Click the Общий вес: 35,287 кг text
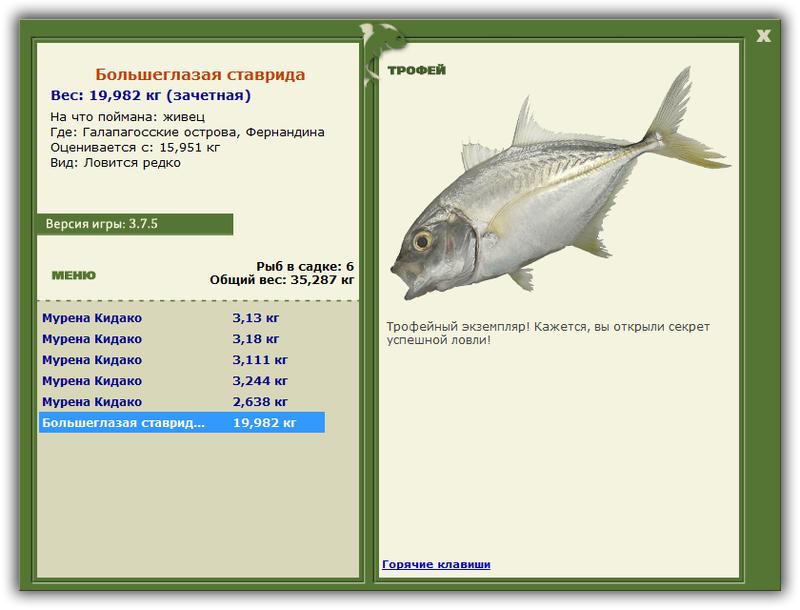The width and height of the screenshot is (800, 610). pyautogui.click(x=282, y=279)
